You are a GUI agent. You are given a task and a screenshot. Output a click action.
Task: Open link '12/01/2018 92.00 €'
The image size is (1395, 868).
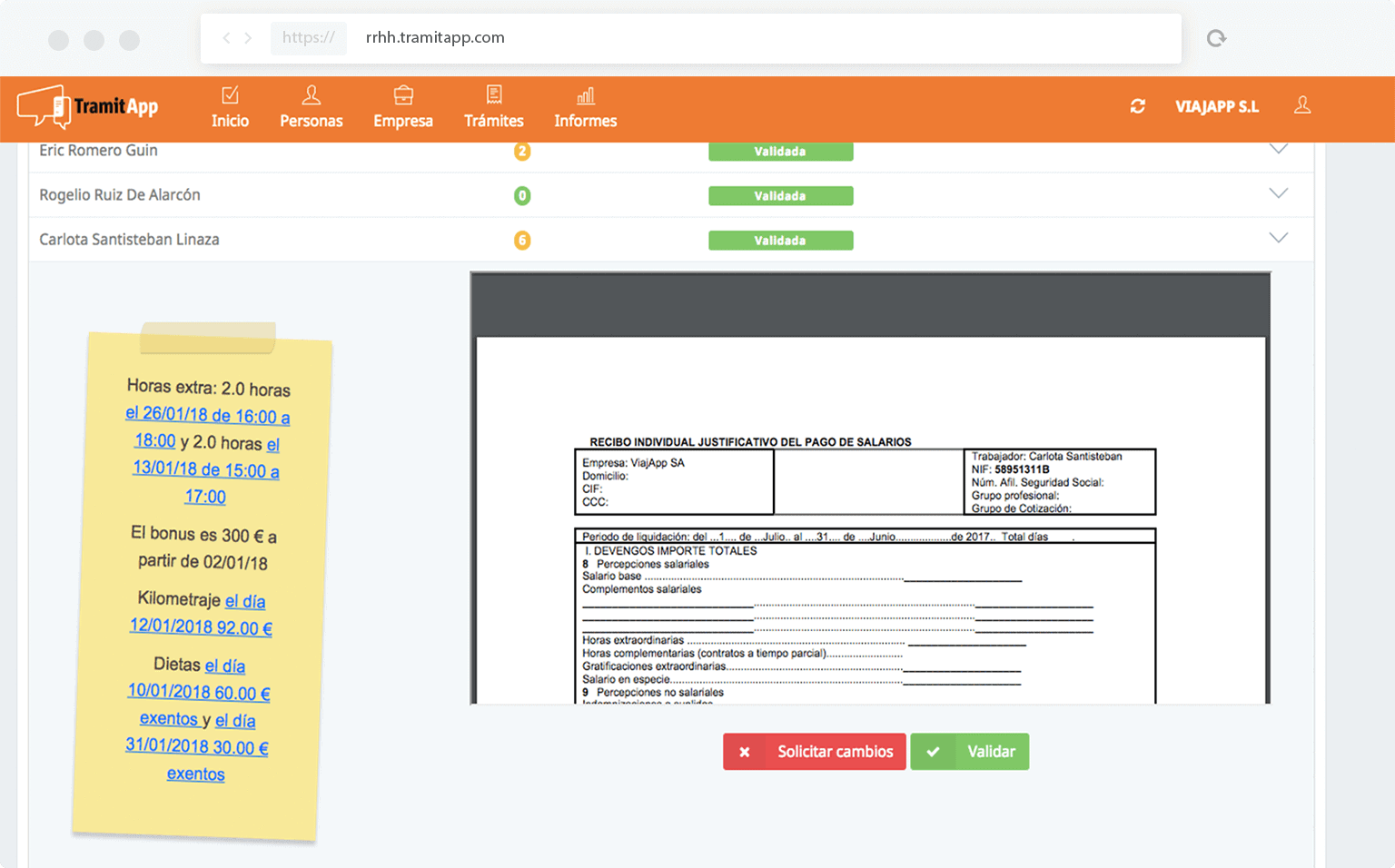pos(201,626)
